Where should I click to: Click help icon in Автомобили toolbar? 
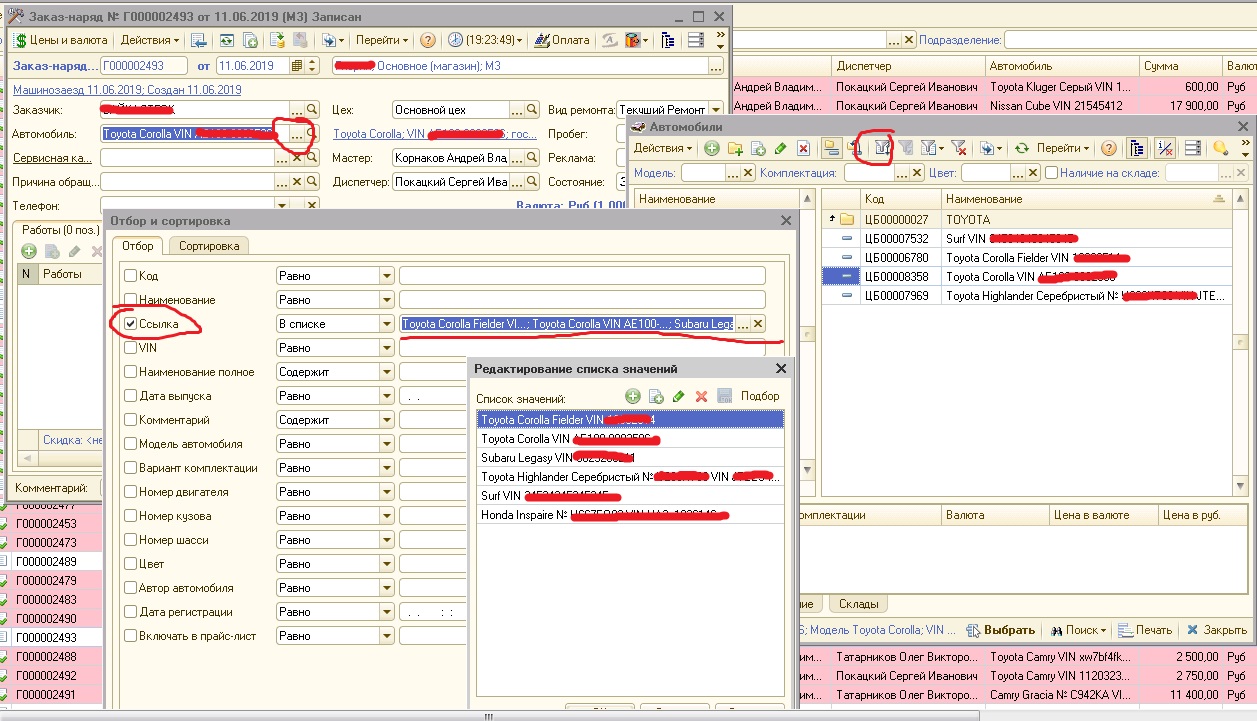pos(1109,148)
